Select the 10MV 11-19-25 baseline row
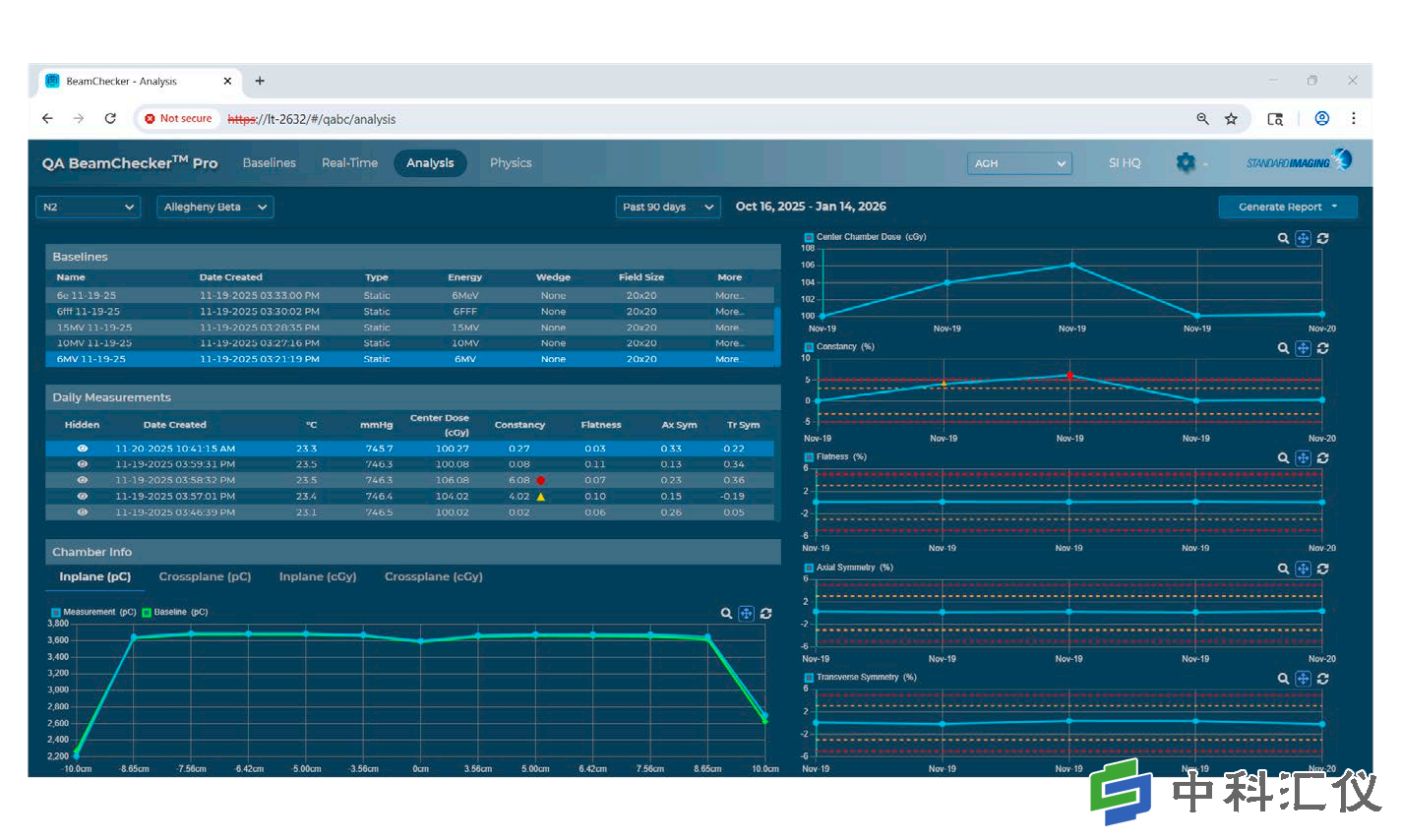1401x840 pixels. pyautogui.click(x=409, y=343)
